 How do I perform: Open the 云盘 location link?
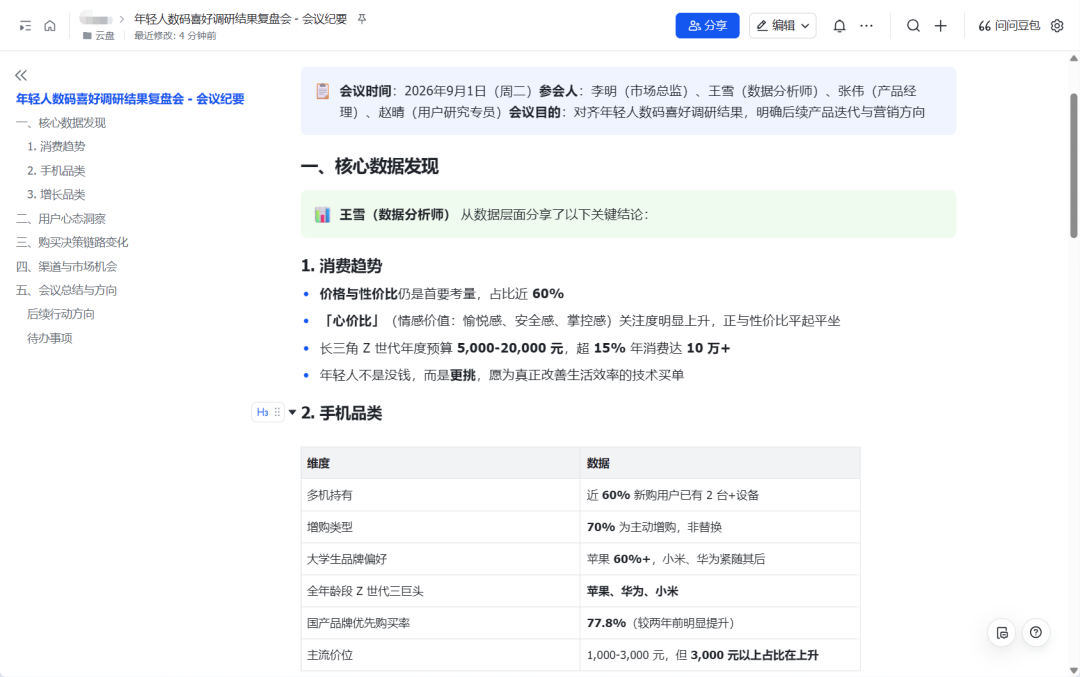[x=105, y=36]
